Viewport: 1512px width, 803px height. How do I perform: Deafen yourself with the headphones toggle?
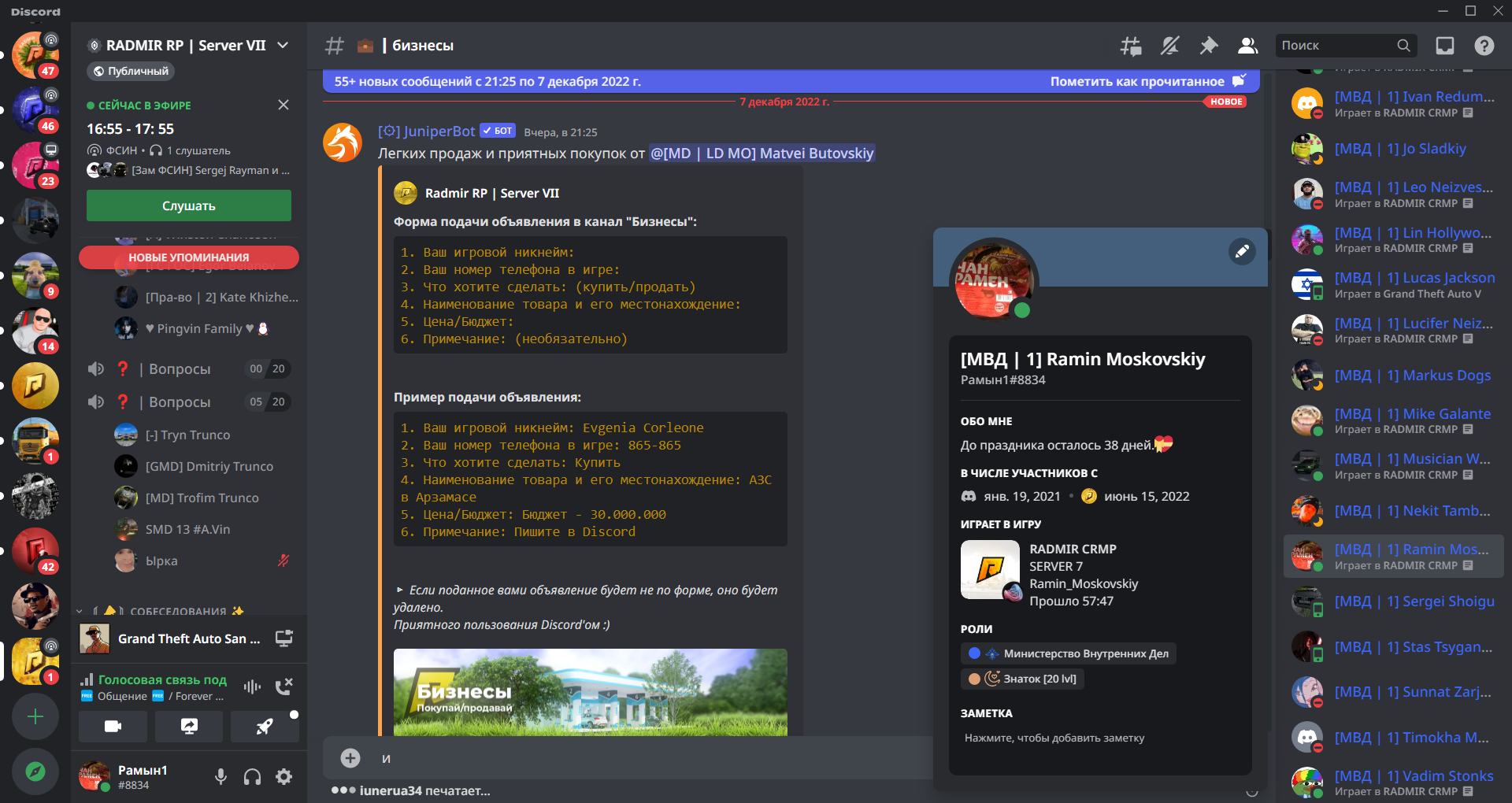tap(252, 777)
